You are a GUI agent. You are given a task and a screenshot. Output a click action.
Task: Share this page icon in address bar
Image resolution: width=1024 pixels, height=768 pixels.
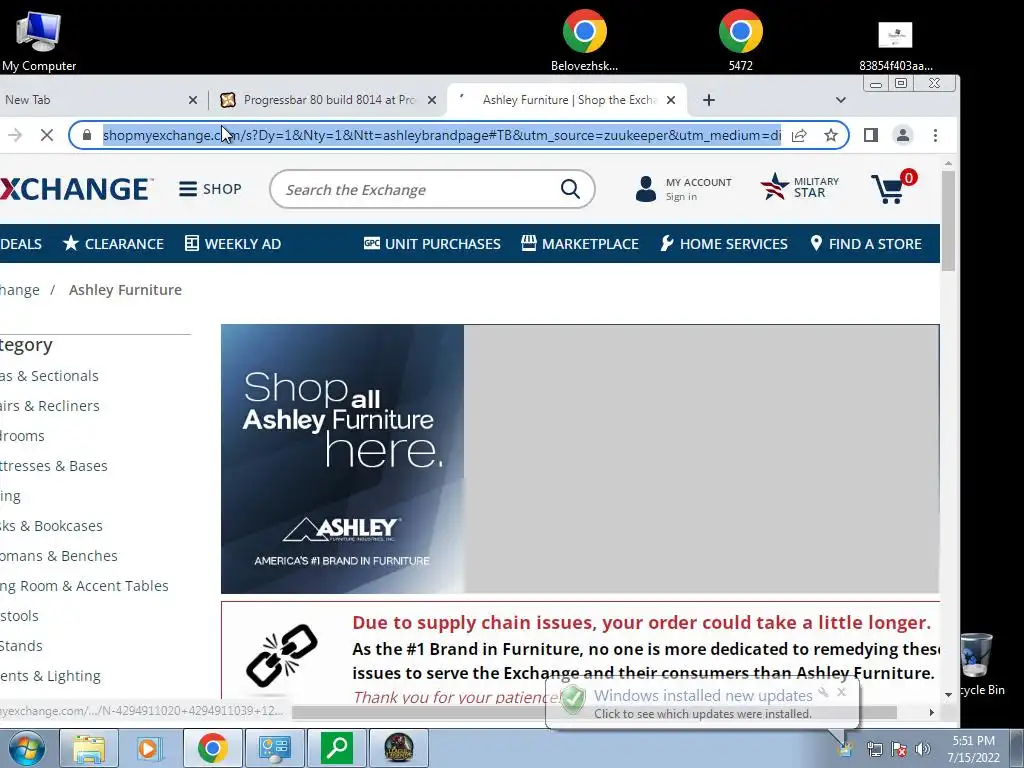coord(799,135)
